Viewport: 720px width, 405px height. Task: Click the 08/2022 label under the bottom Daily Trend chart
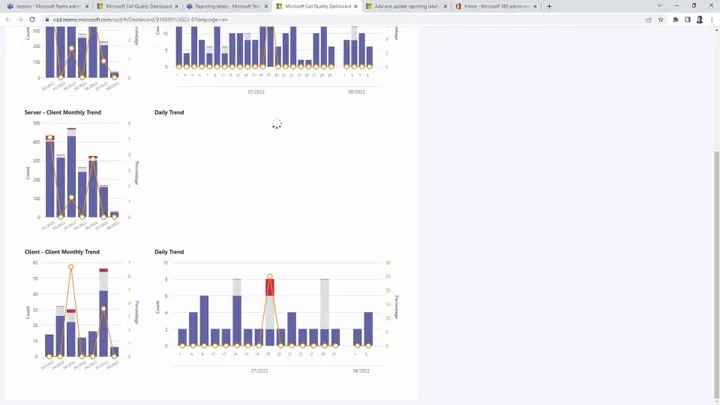[x=361, y=371]
